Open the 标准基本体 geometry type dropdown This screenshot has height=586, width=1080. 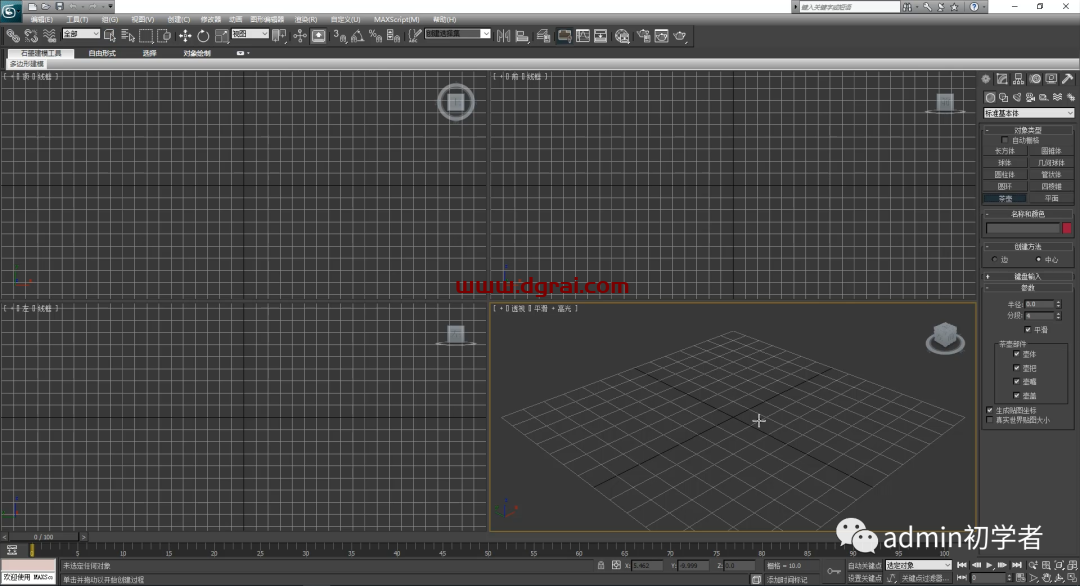(x=1028, y=113)
